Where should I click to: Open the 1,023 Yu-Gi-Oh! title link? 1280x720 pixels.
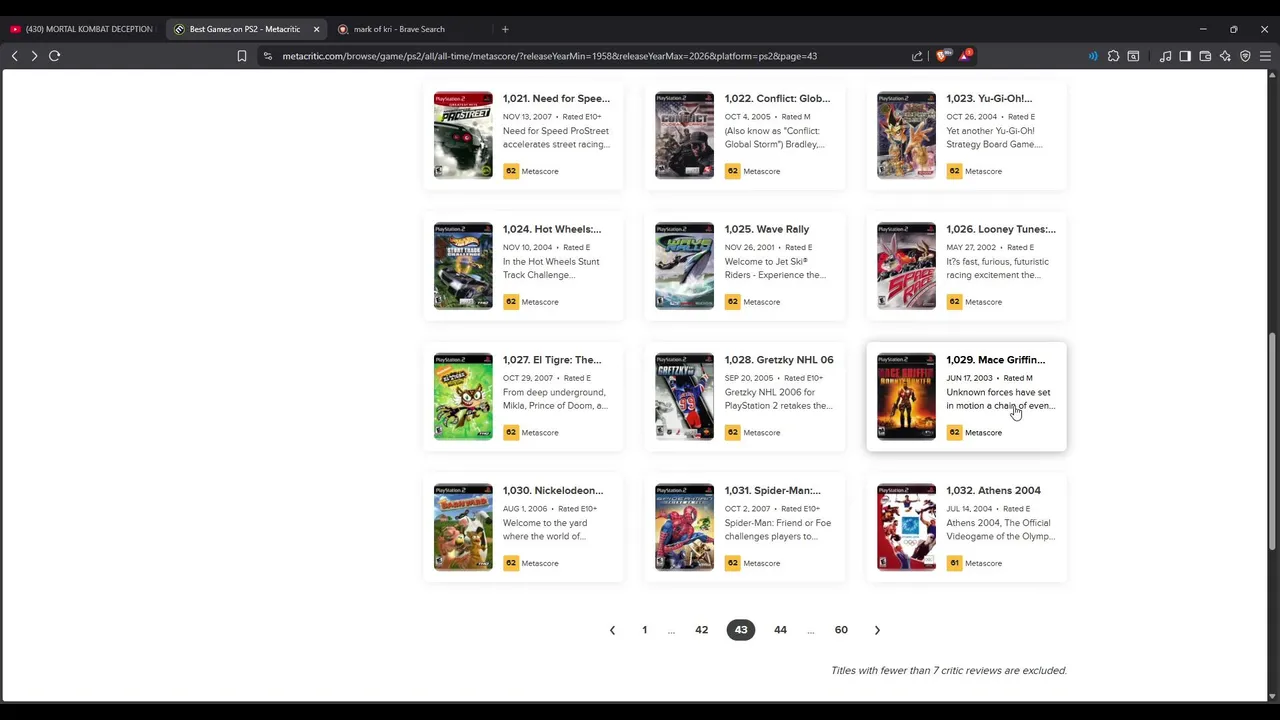click(x=989, y=98)
